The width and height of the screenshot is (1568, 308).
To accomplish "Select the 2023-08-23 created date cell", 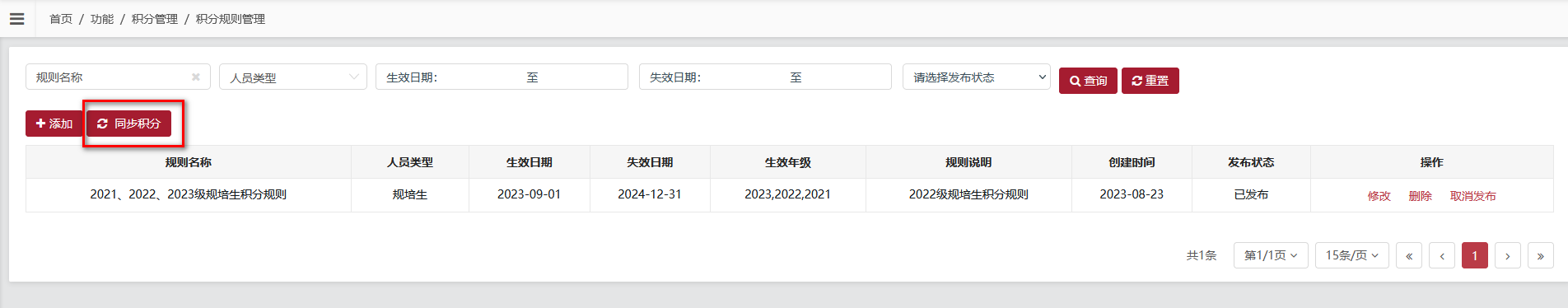I will tap(1132, 194).
